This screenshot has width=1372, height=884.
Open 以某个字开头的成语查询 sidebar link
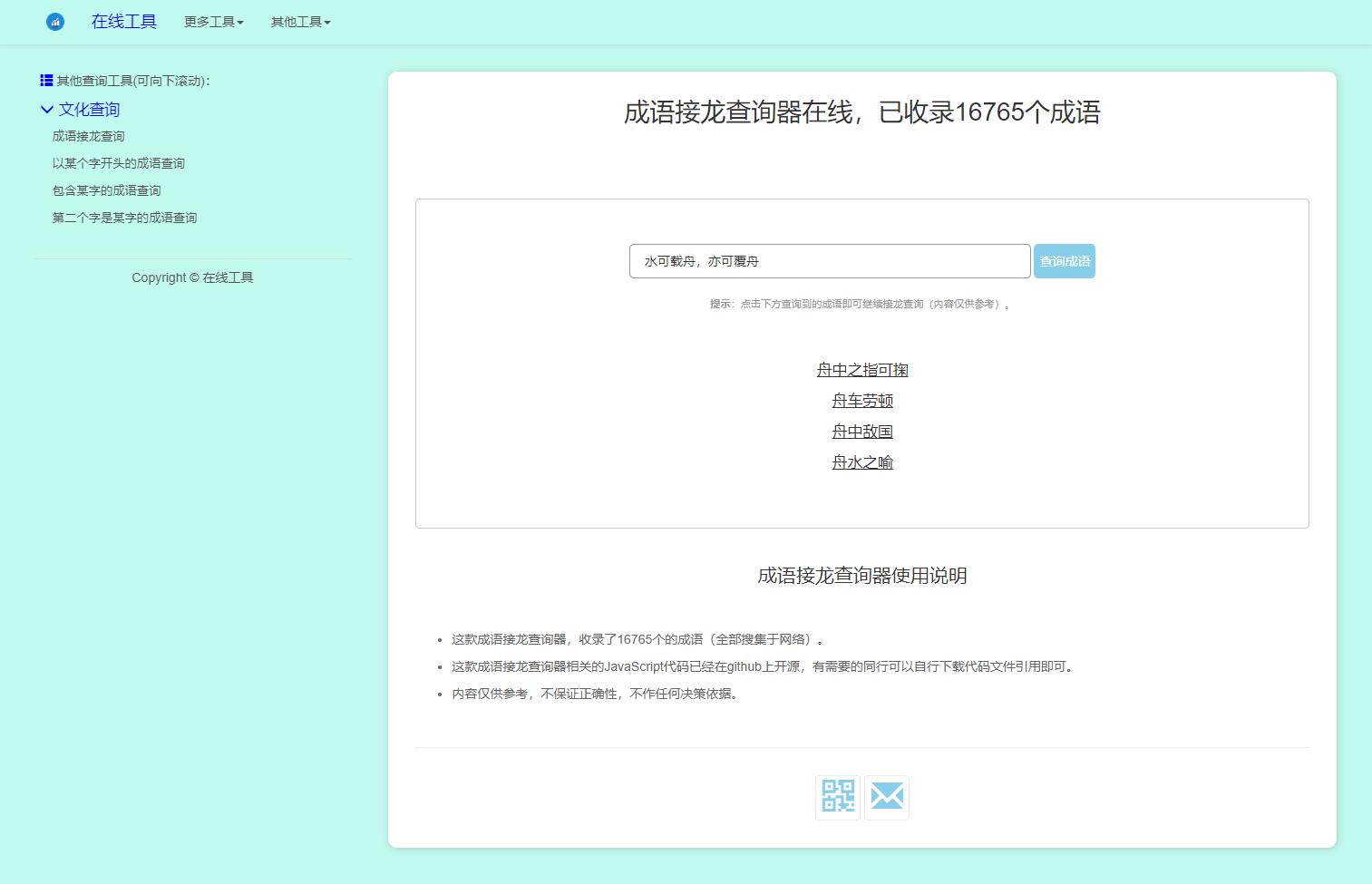118,163
